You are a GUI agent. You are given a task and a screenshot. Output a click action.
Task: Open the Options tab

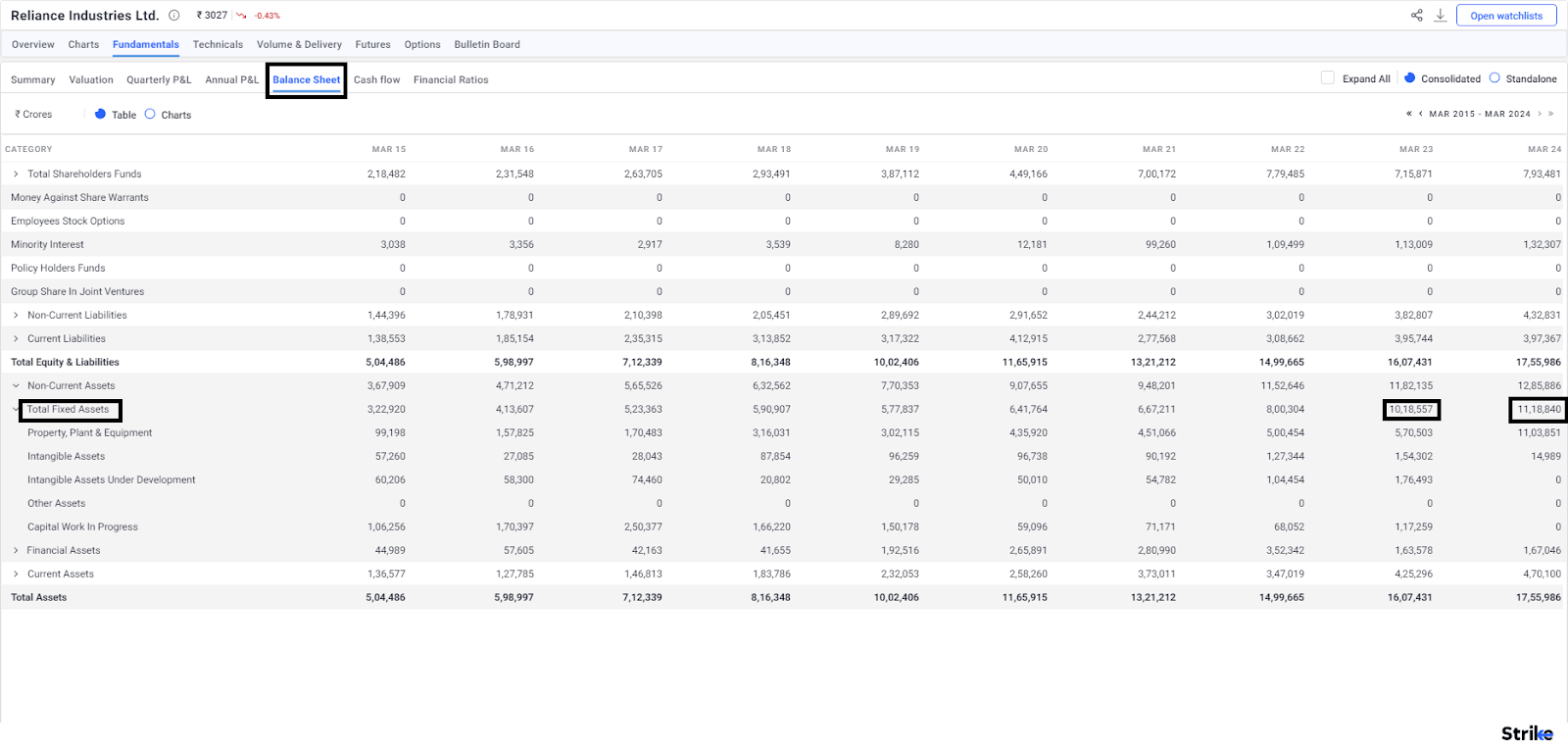pyautogui.click(x=422, y=44)
